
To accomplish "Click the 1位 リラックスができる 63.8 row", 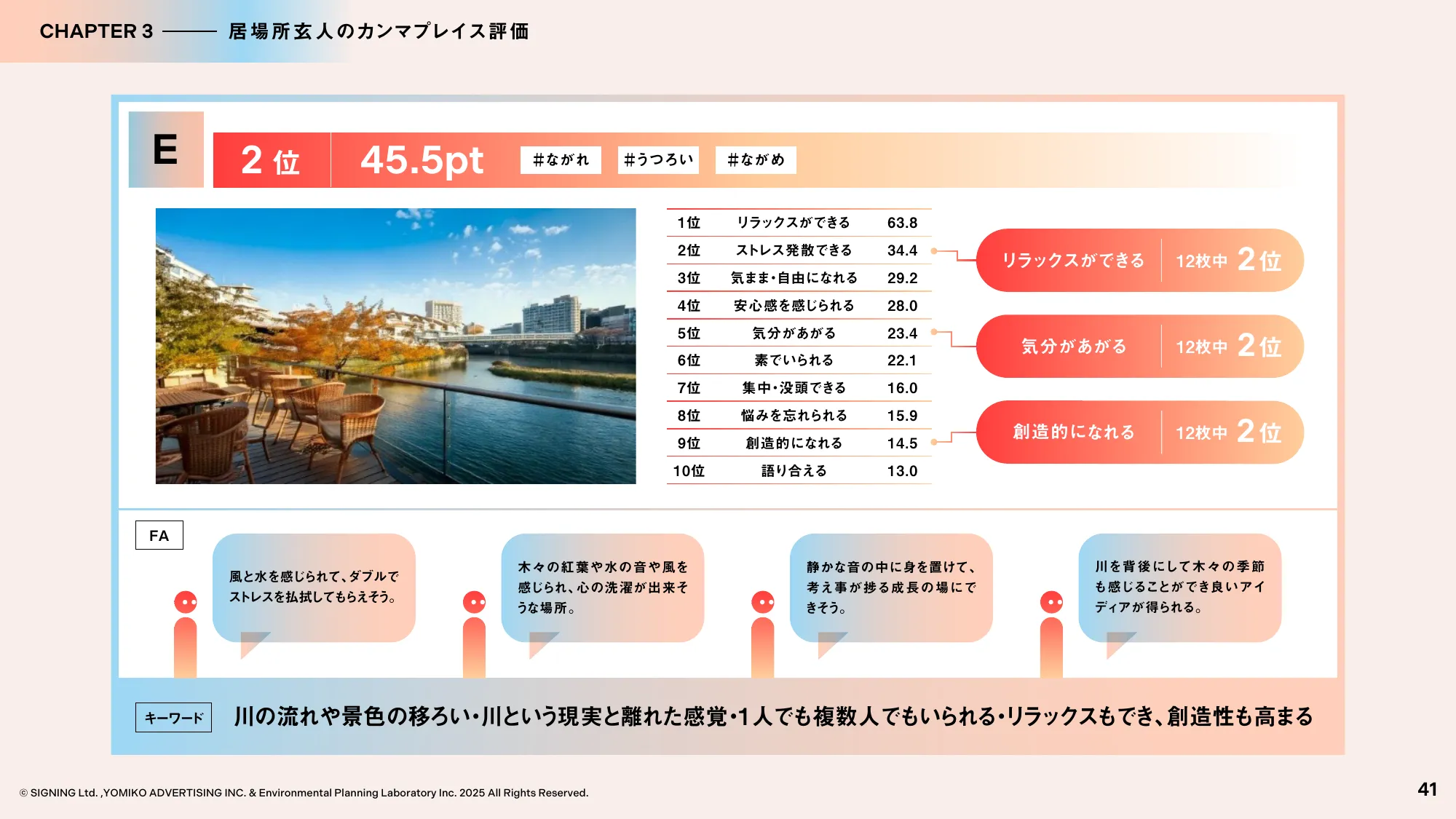I will (x=798, y=223).
